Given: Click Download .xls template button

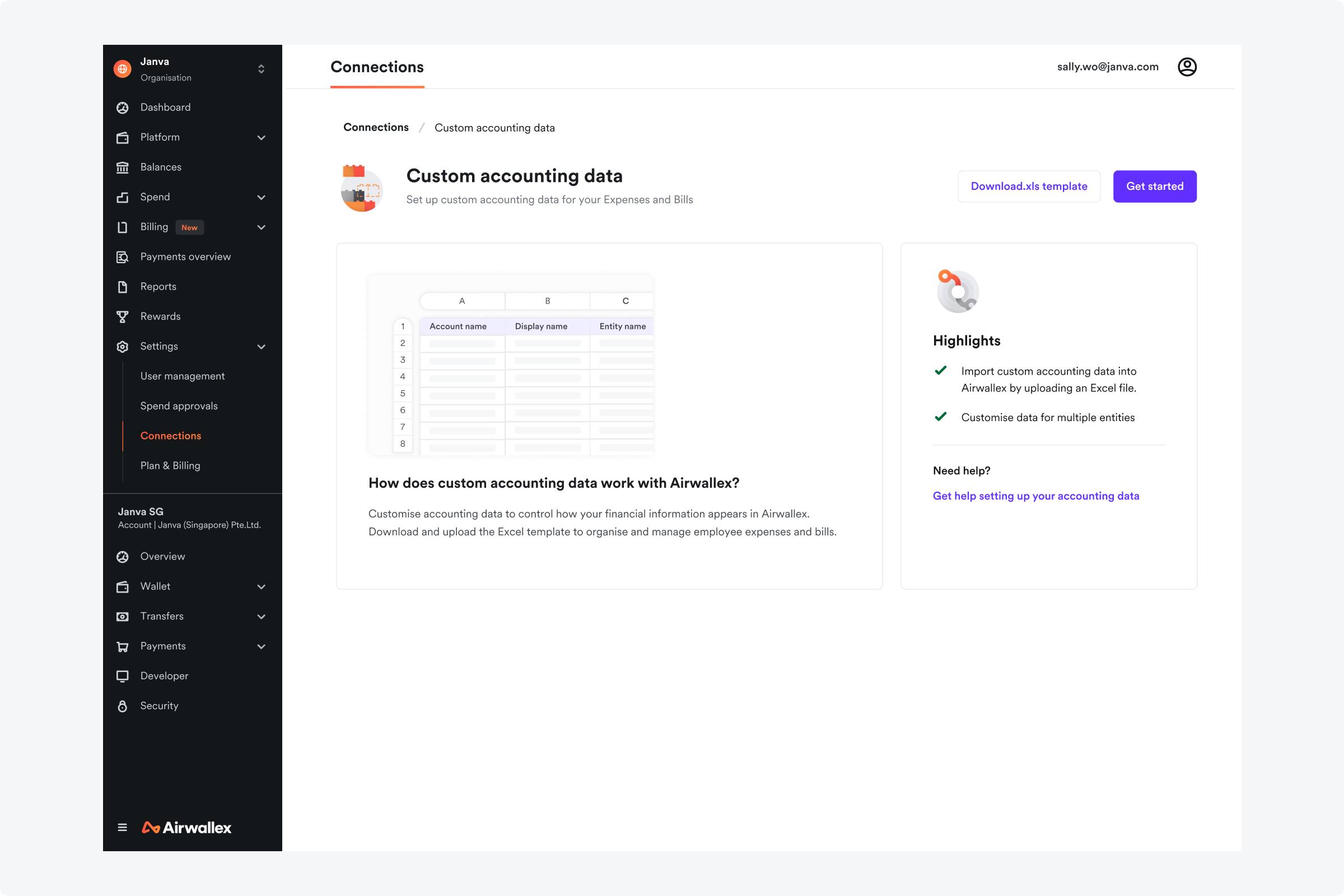Looking at the screenshot, I should pyautogui.click(x=1029, y=186).
